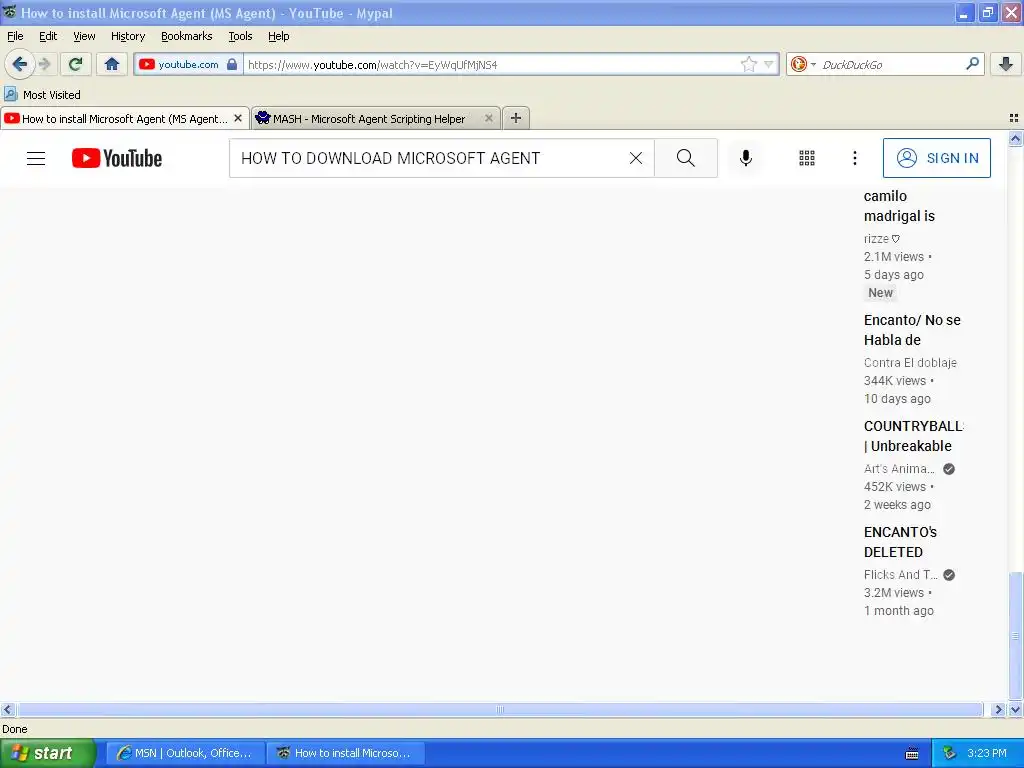The width and height of the screenshot is (1024, 768).
Task: Open the Help menu
Action: click(278, 36)
